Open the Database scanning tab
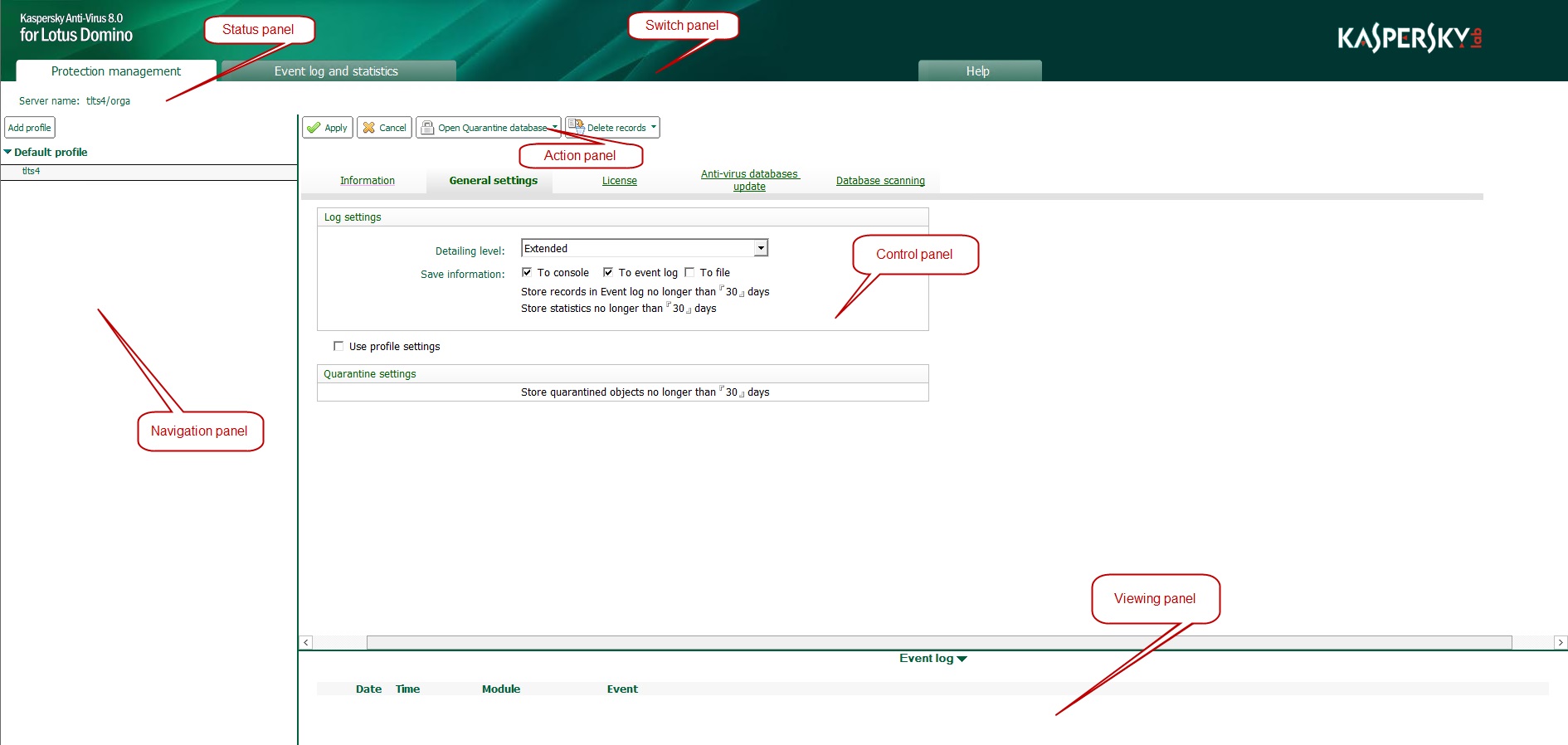 click(880, 181)
